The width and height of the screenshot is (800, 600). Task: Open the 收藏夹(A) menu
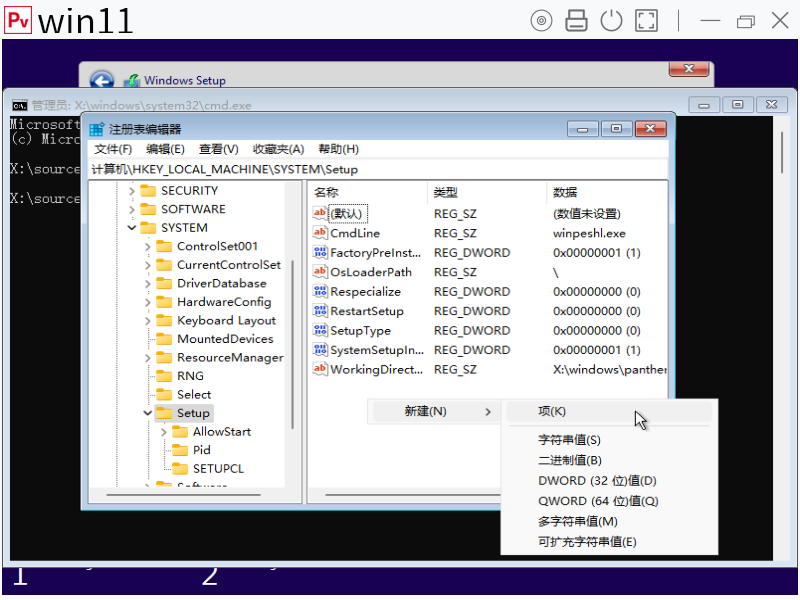pyautogui.click(x=279, y=149)
